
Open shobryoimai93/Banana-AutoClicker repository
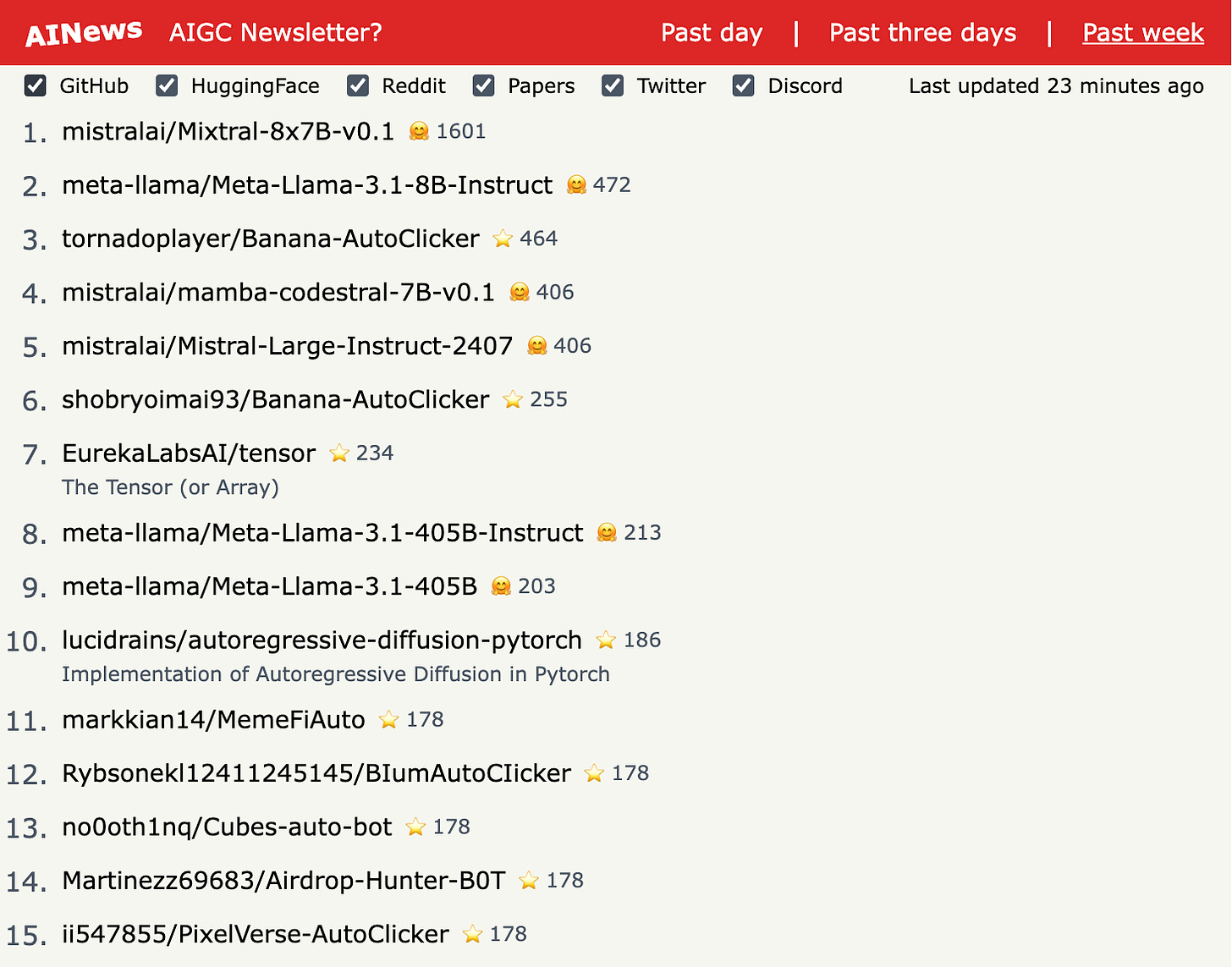click(276, 399)
